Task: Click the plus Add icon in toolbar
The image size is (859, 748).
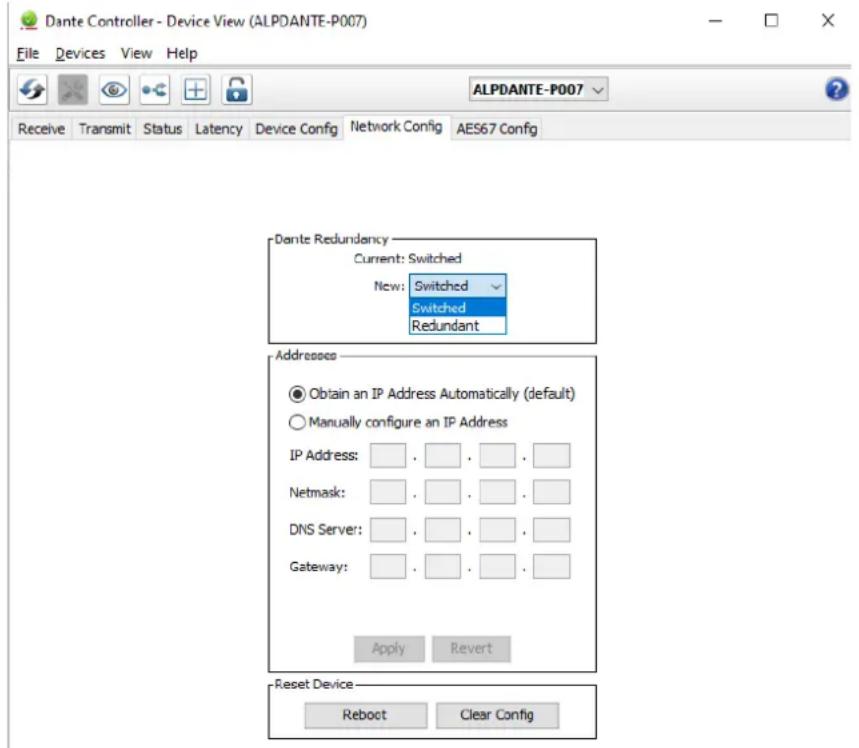Action: [196, 89]
